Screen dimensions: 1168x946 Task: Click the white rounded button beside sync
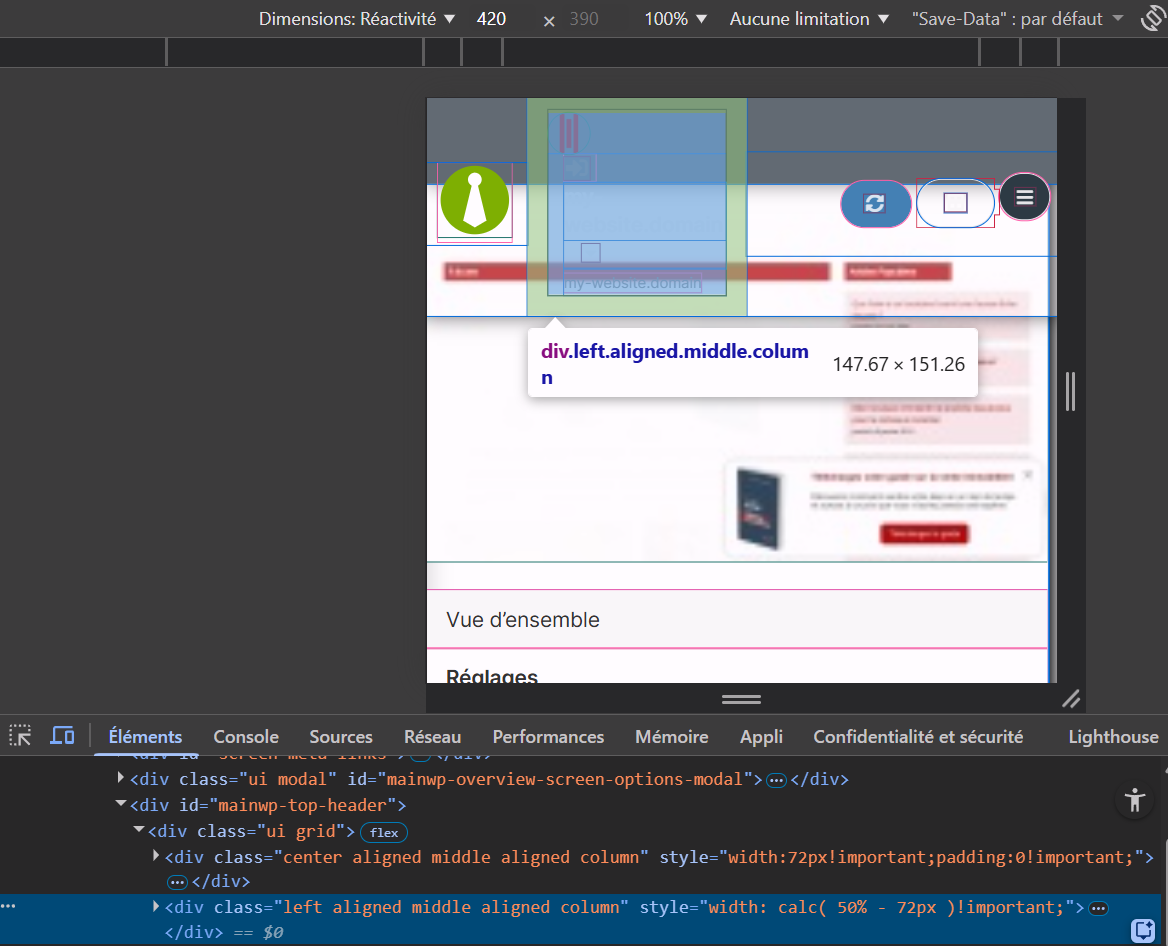coord(955,203)
